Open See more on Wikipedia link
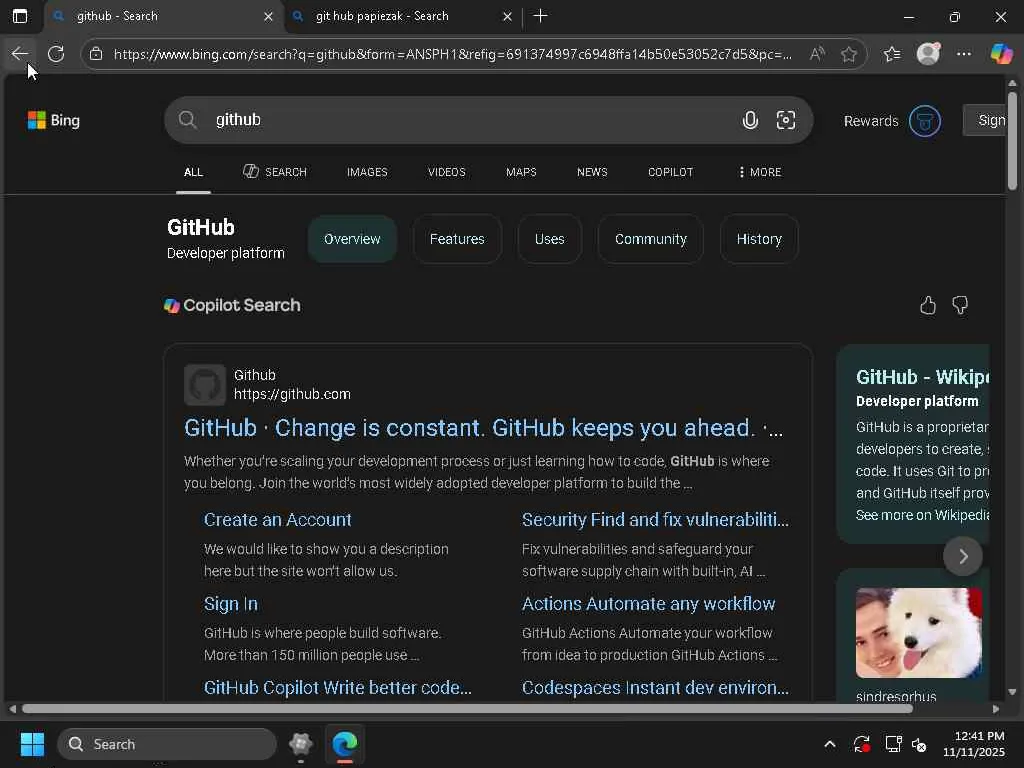The height and width of the screenshot is (768, 1024). click(922, 515)
